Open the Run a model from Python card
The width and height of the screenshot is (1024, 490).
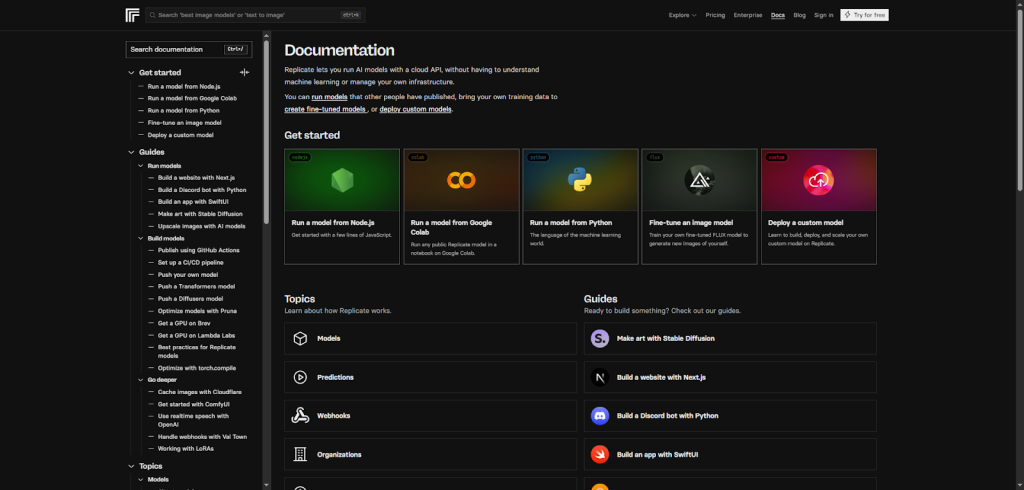(580, 206)
